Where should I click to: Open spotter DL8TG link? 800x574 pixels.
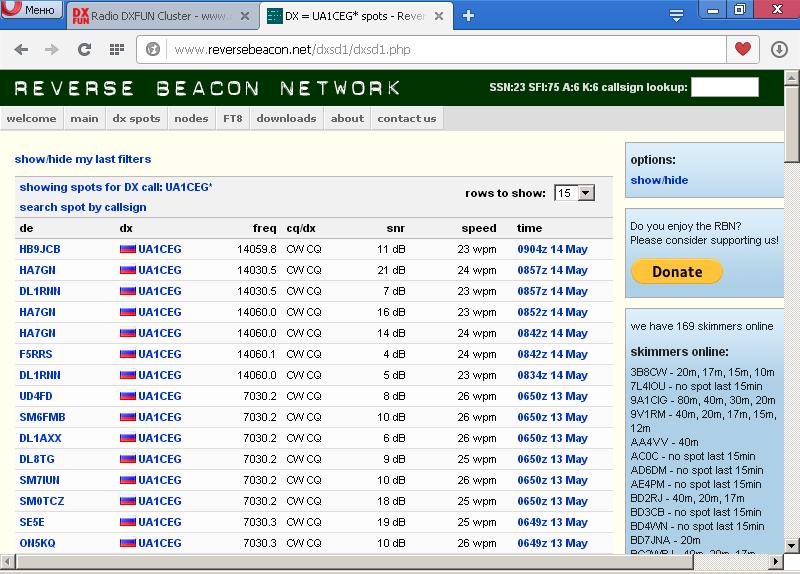(37, 459)
